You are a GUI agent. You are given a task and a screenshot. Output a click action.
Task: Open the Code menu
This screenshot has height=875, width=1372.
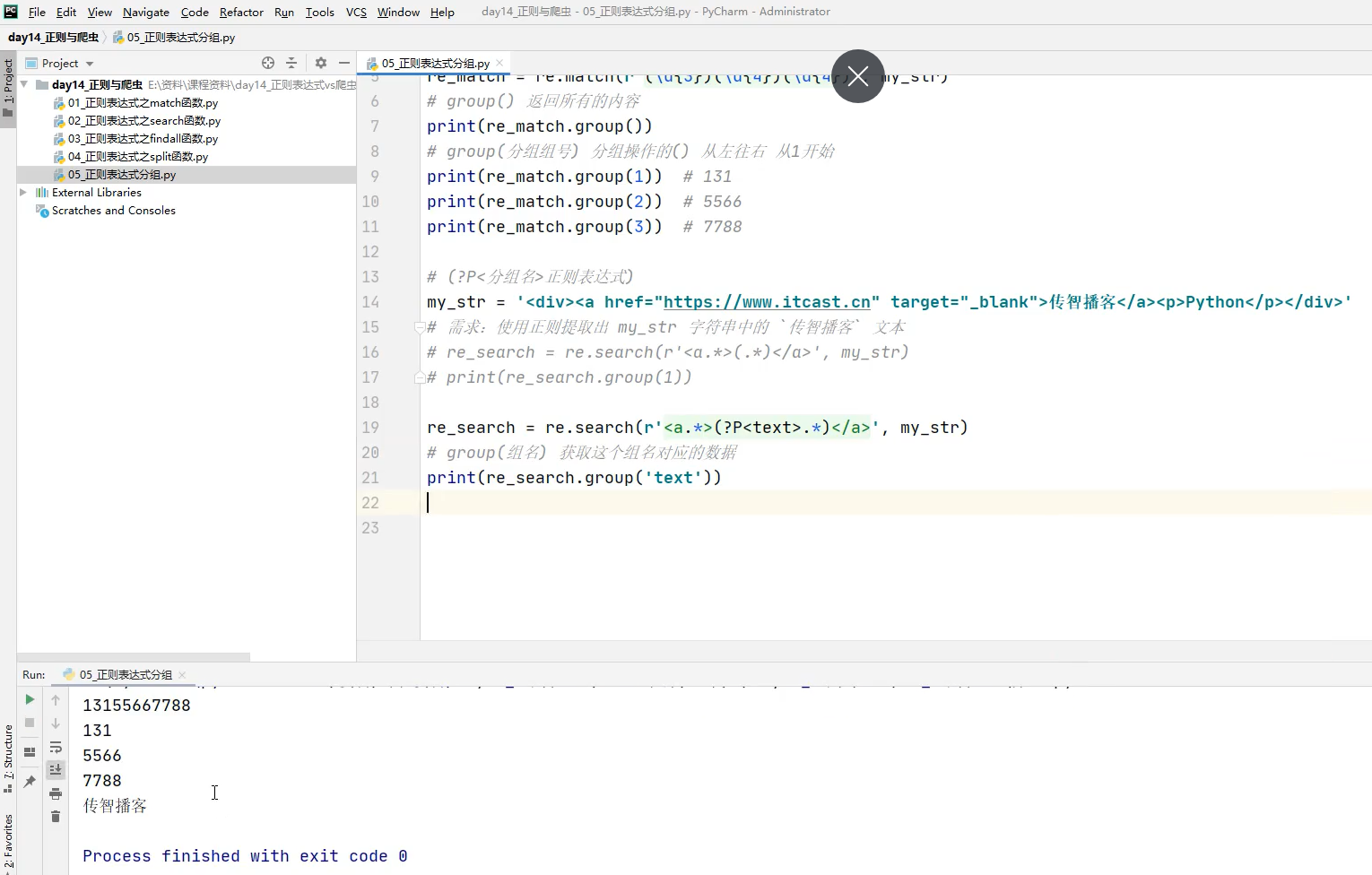point(195,12)
